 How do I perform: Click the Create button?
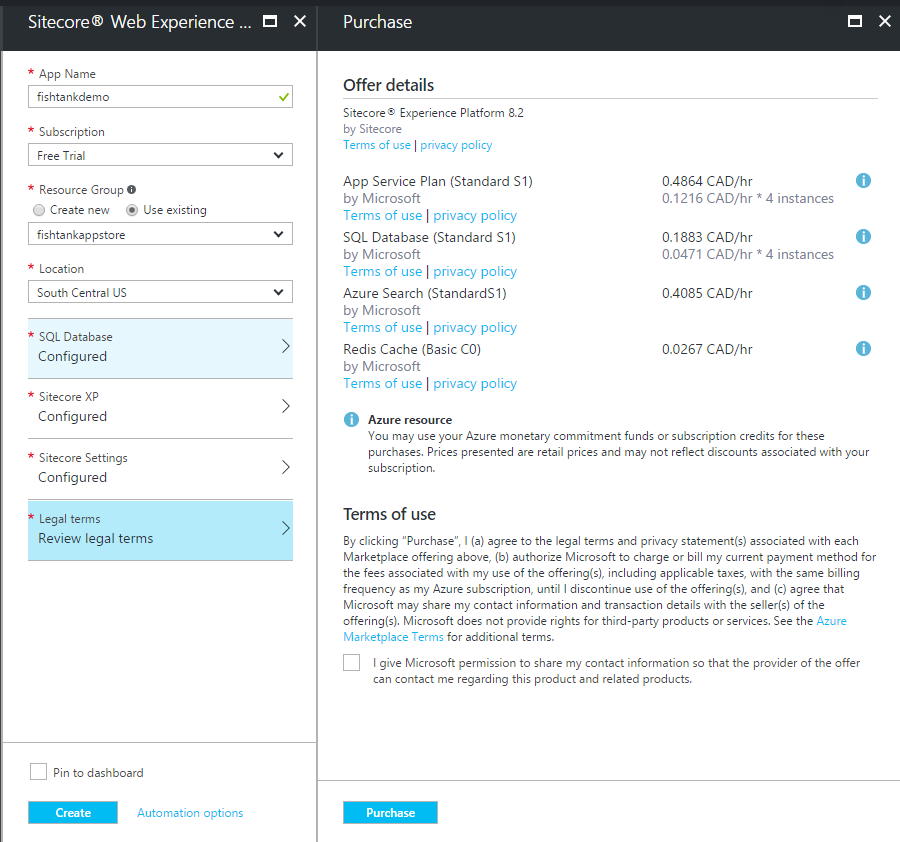click(x=73, y=813)
